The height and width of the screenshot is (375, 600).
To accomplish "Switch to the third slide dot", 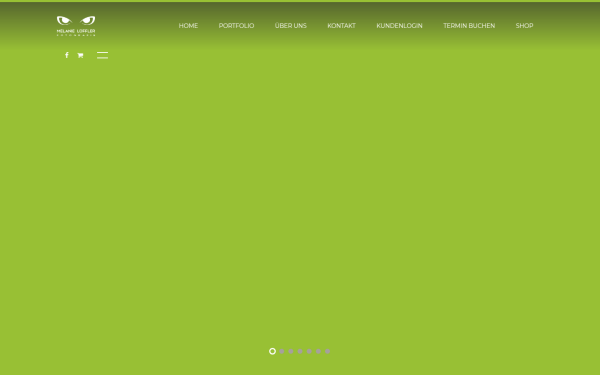I will click(x=291, y=351).
